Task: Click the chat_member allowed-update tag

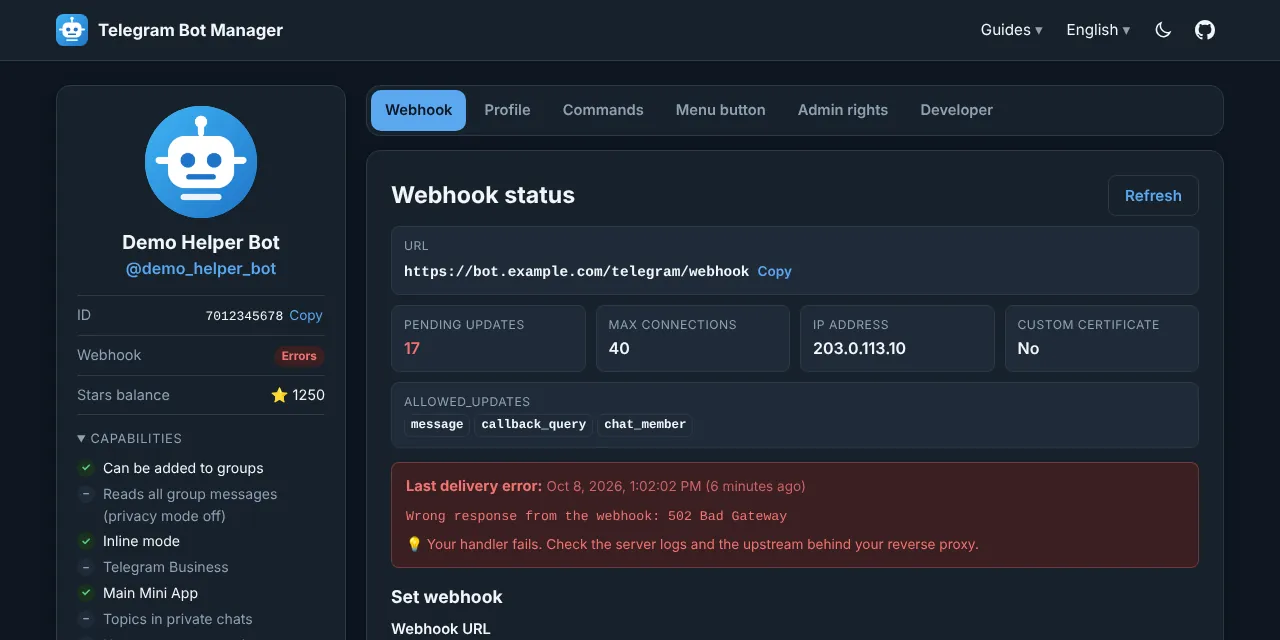Action: point(645,425)
